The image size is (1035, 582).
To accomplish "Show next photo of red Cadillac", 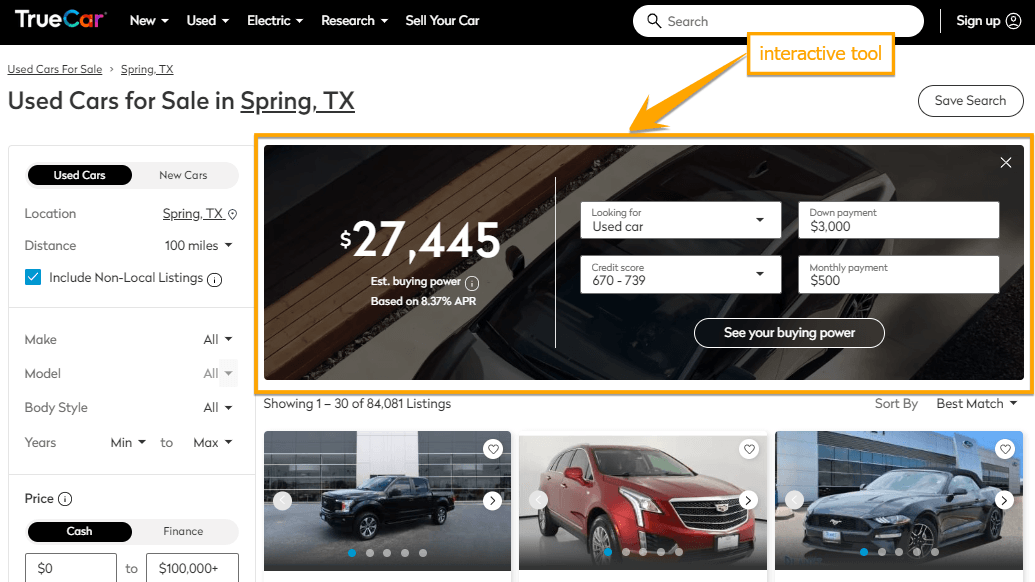I will [748, 500].
